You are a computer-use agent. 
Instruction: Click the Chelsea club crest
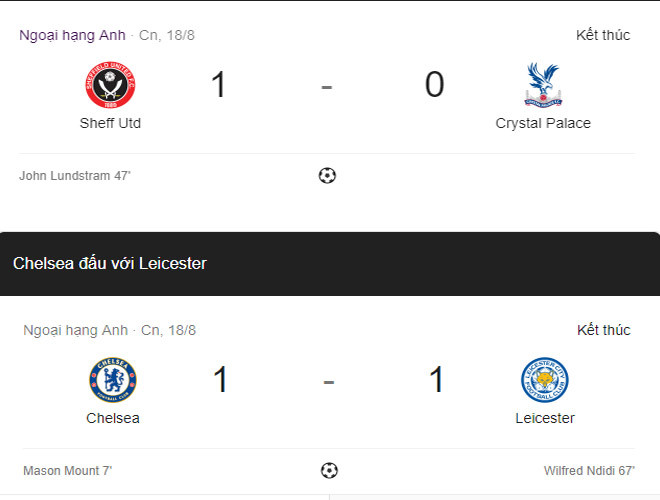click(x=113, y=380)
